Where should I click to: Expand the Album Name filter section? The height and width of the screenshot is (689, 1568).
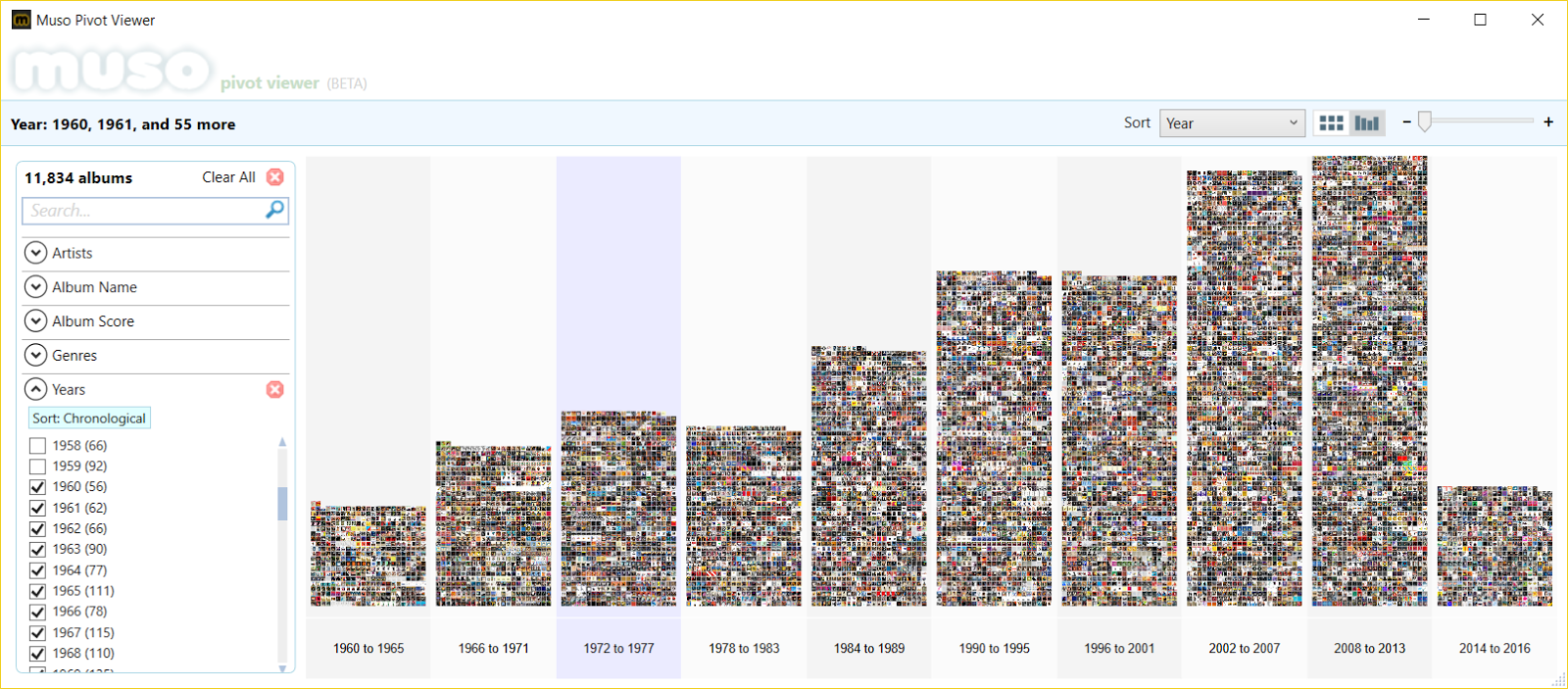35,287
